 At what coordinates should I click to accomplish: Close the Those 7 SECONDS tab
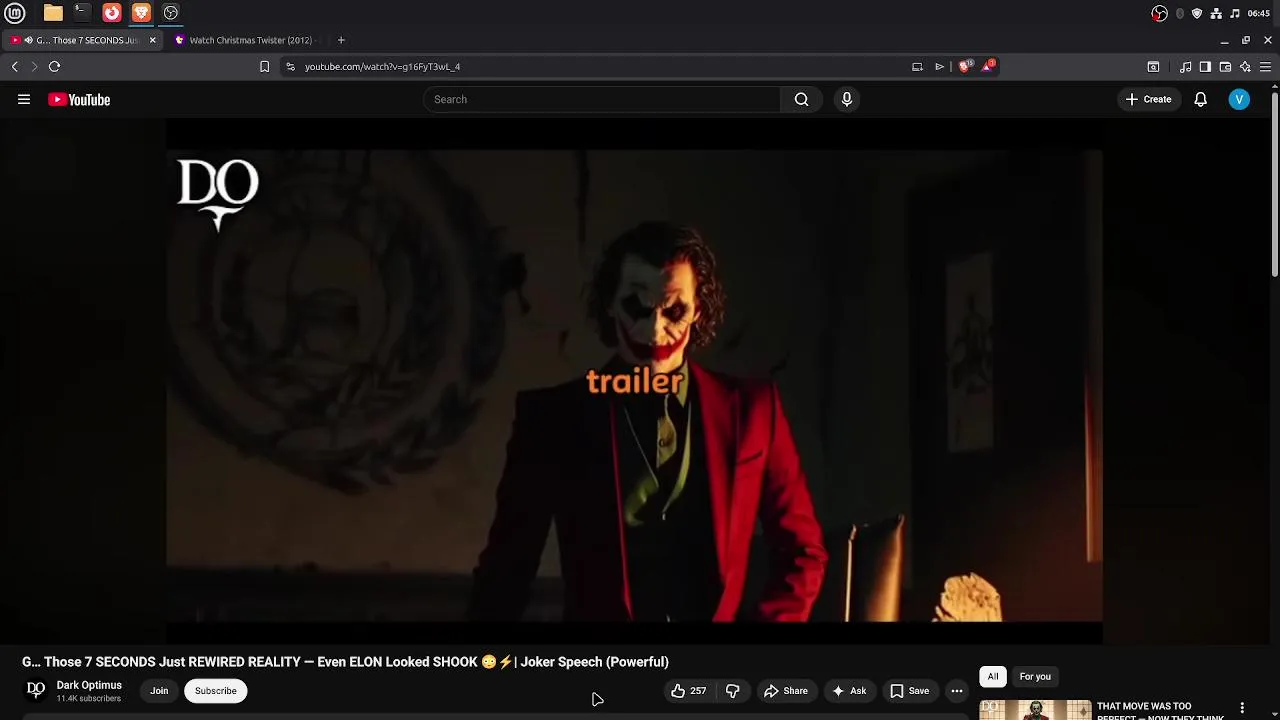pos(152,40)
